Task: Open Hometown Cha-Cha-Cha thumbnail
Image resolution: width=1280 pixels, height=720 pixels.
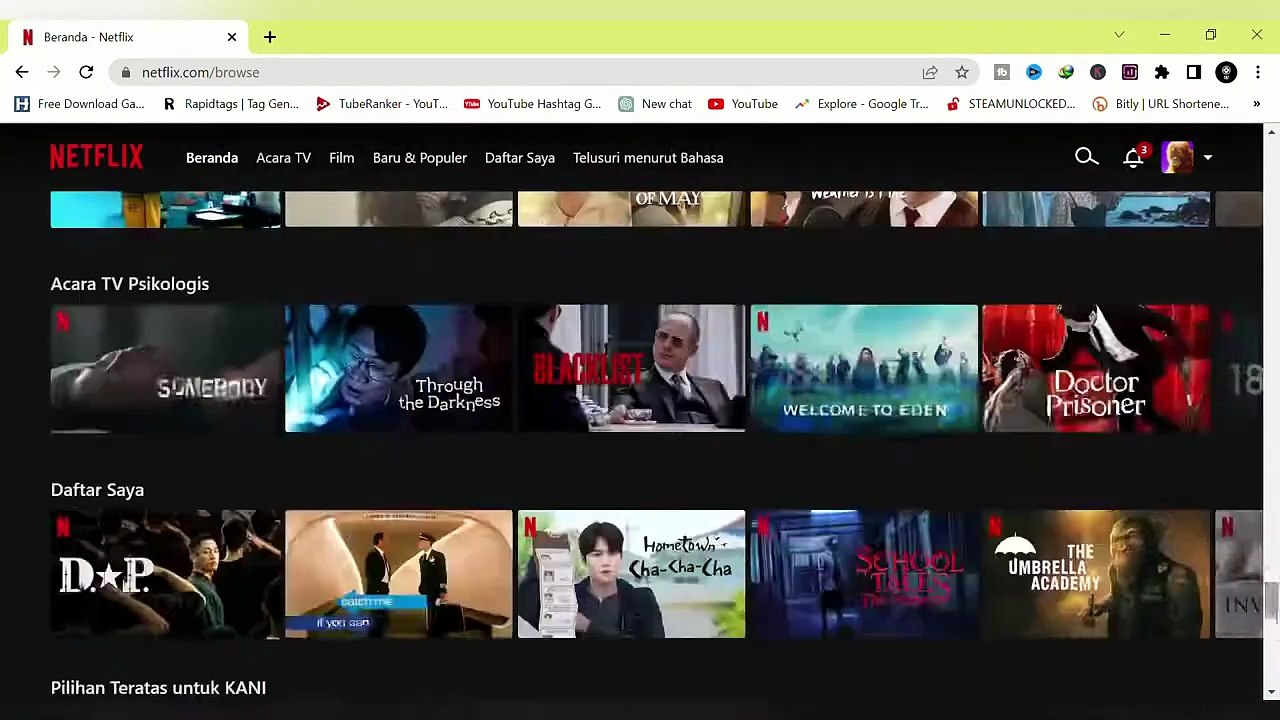Action: (632, 575)
